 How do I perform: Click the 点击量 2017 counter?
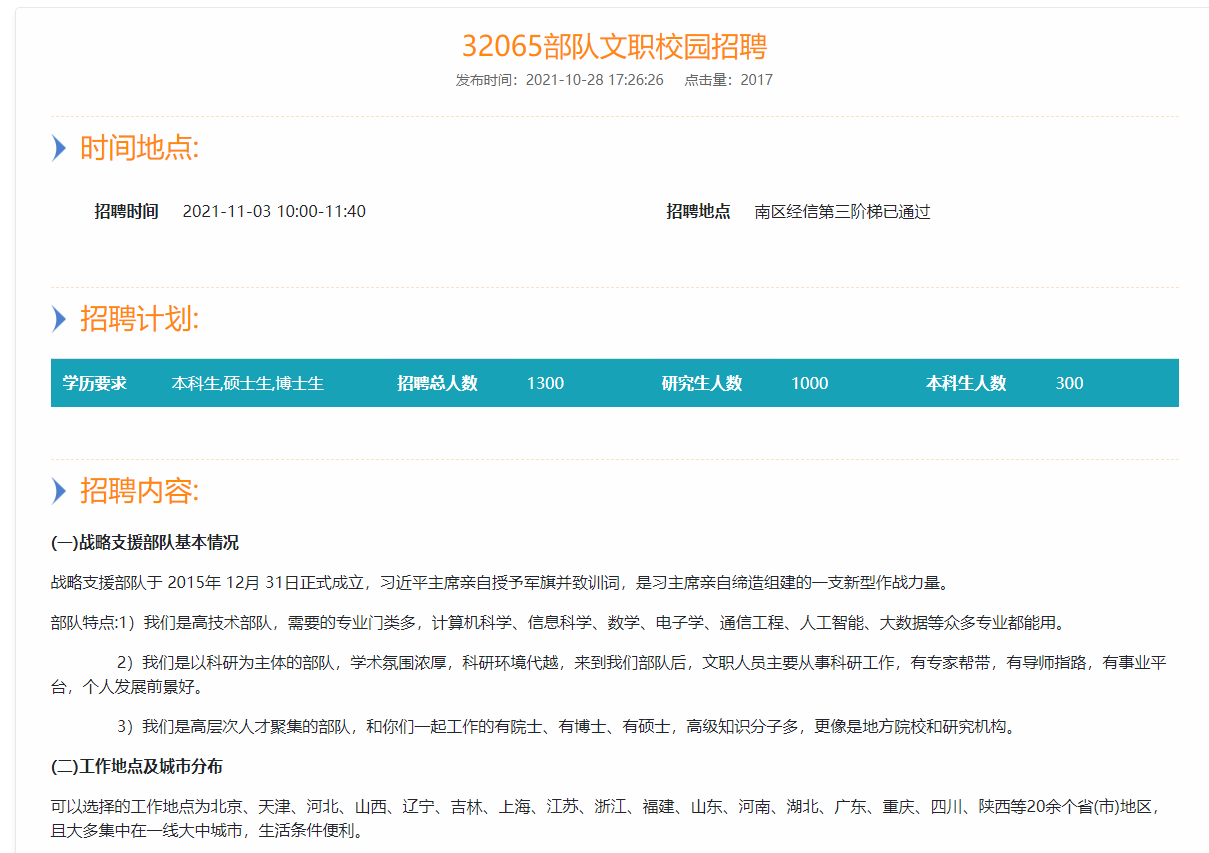tap(728, 80)
